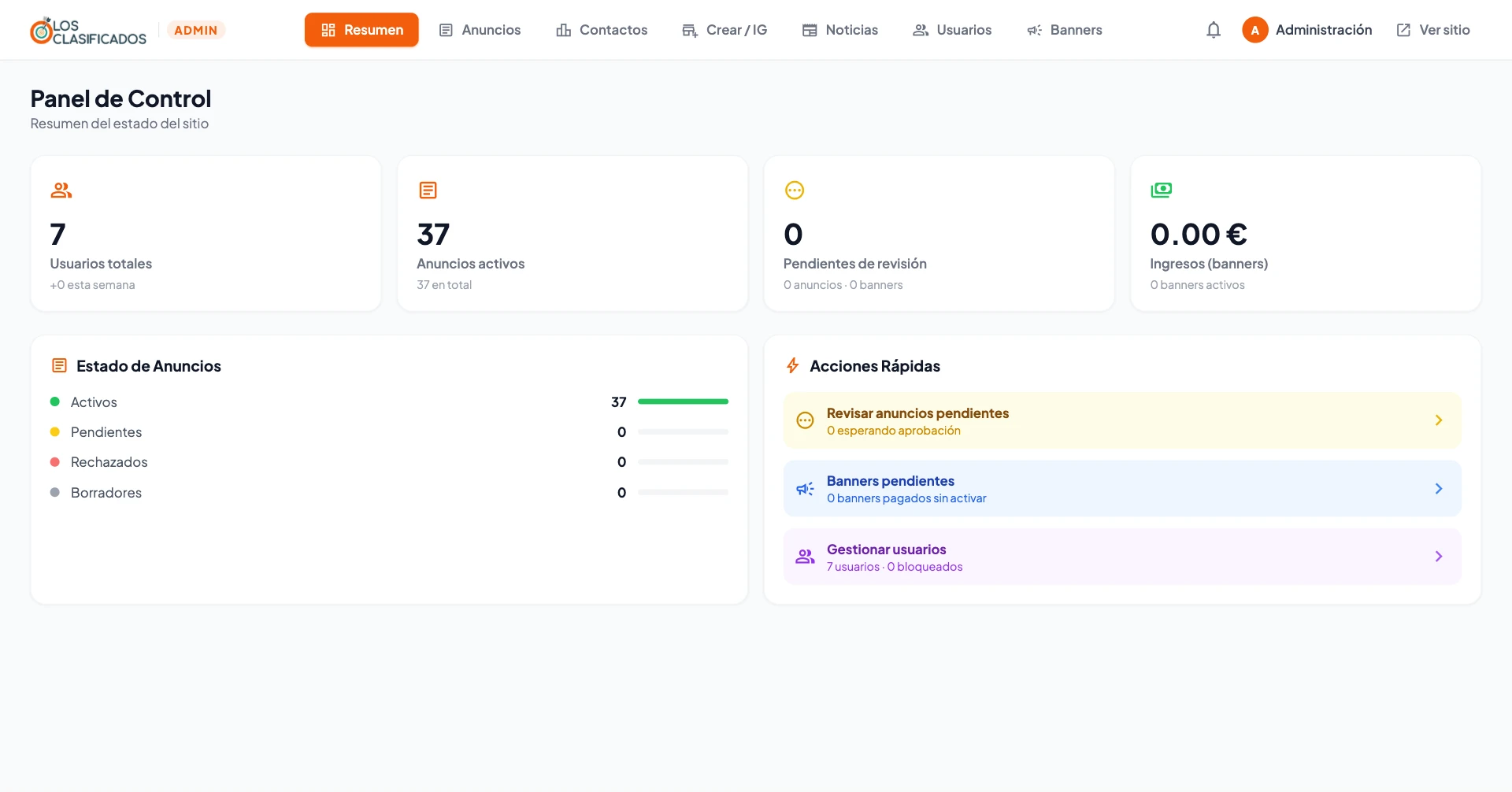Click the grid icon in the Resumen tab
Viewport: 1512px width, 792px height.
click(328, 30)
